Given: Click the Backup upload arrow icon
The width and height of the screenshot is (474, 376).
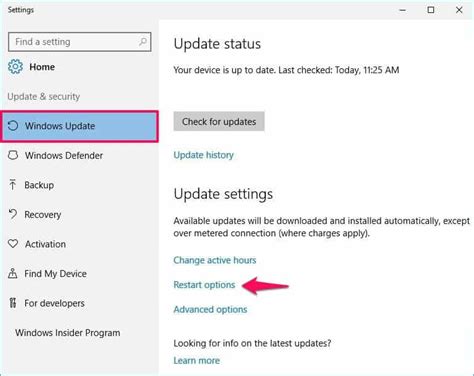Looking at the screenshot, I should (x=13, y=185).
